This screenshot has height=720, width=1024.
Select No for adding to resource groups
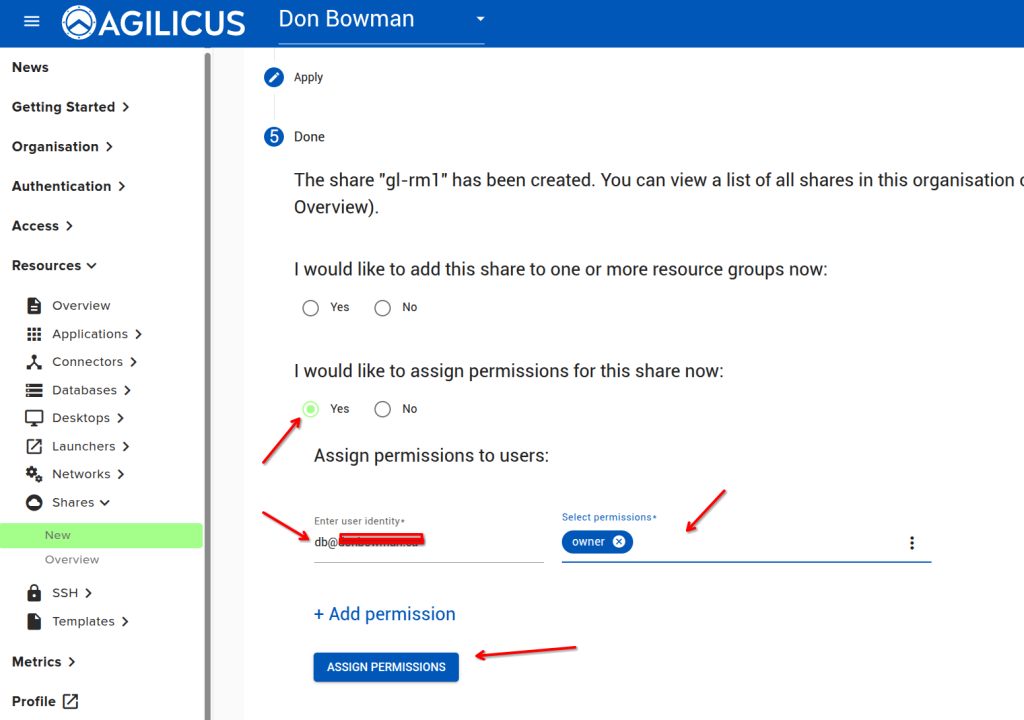coord(382,308)
